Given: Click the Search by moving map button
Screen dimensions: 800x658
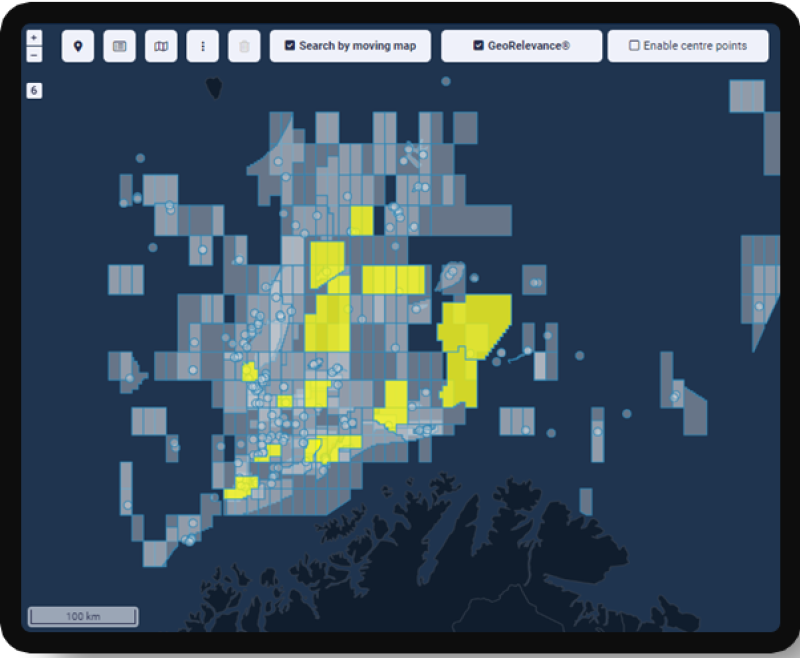Looking at the screenshot, I should point(350,45).
